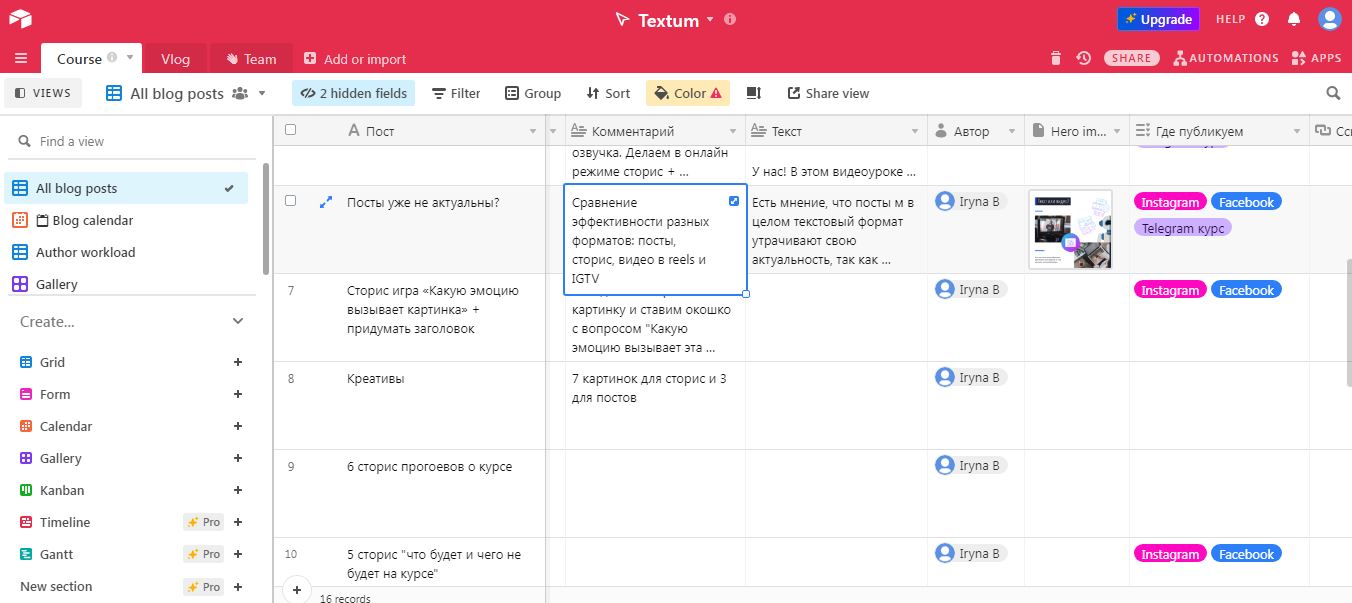Screen dimensions: 1352x603
Task: Add a new Gallery view with plus icon
Action: 238,458
